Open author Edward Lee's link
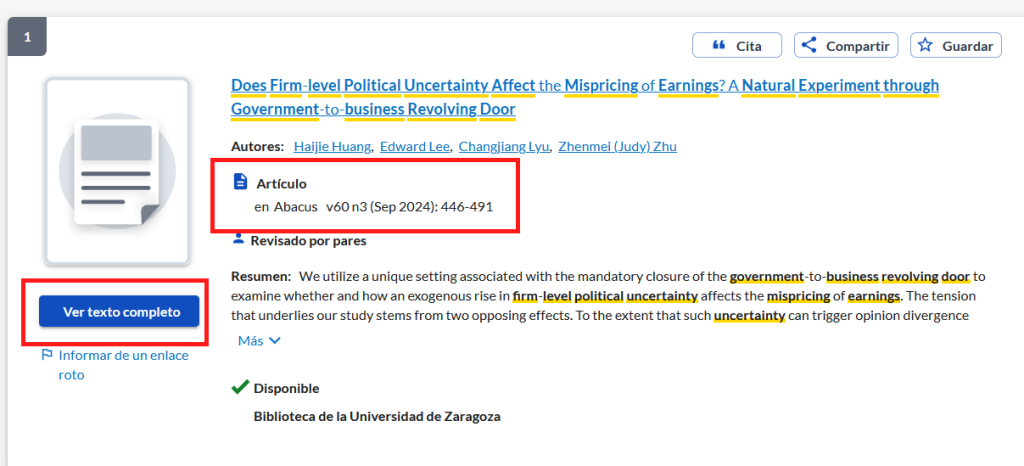This screenshot has width=1024, height=466. coord(415,146)
